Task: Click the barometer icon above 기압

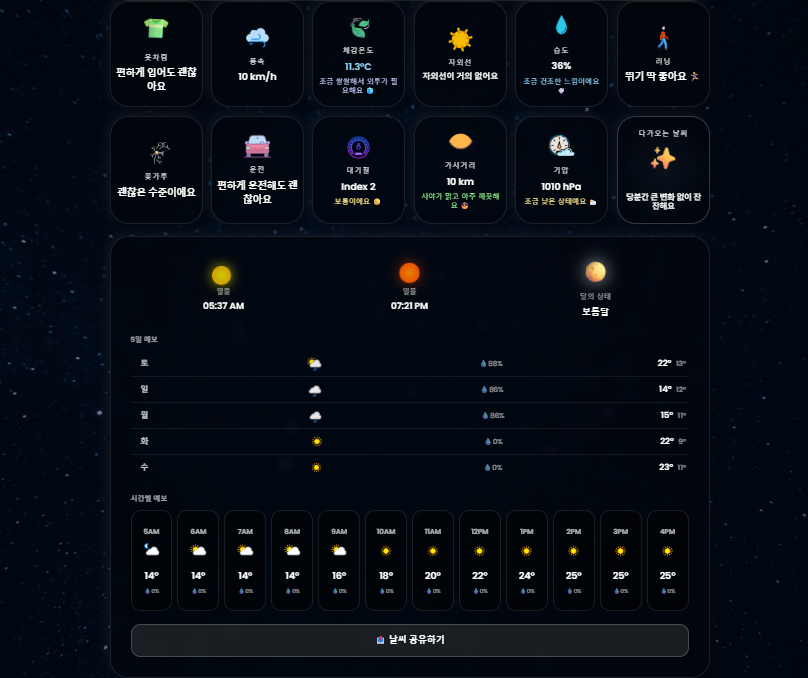Action: (561, 146)
